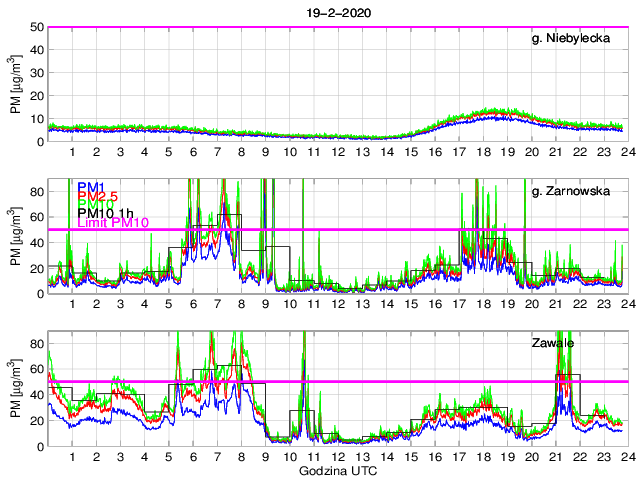640x480 pixels.
Task: Click the bottom plot's PM y-axis label
Action: click(16, 386)
